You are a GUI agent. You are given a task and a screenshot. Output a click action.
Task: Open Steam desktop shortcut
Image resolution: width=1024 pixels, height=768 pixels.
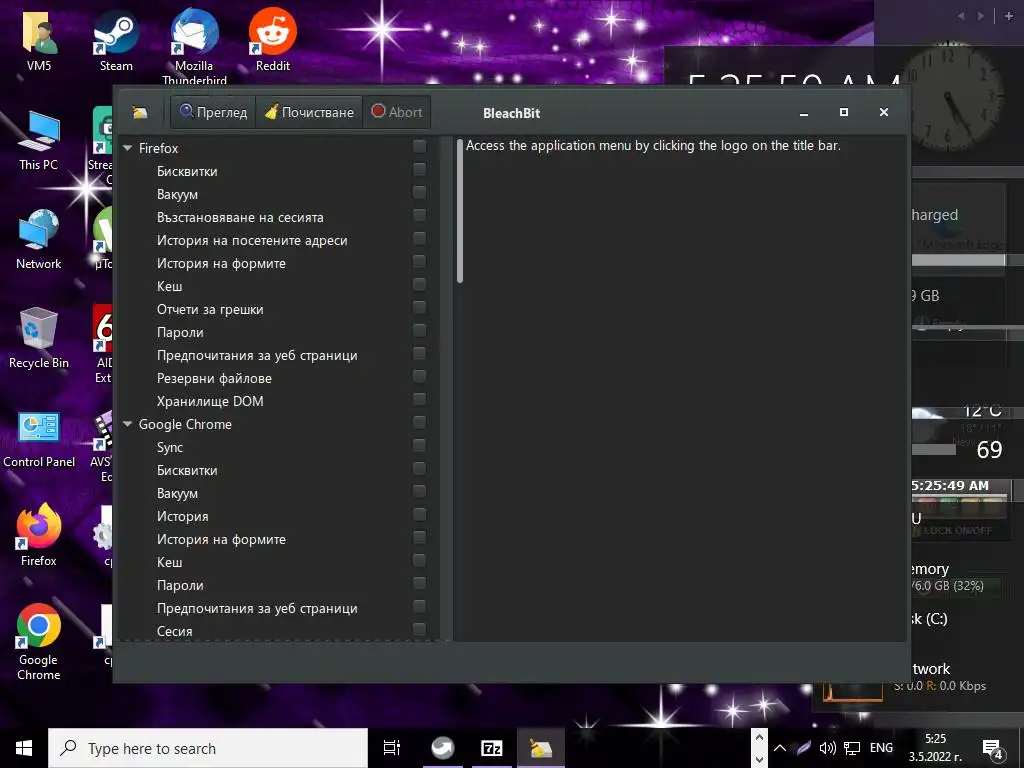(116, 40)
